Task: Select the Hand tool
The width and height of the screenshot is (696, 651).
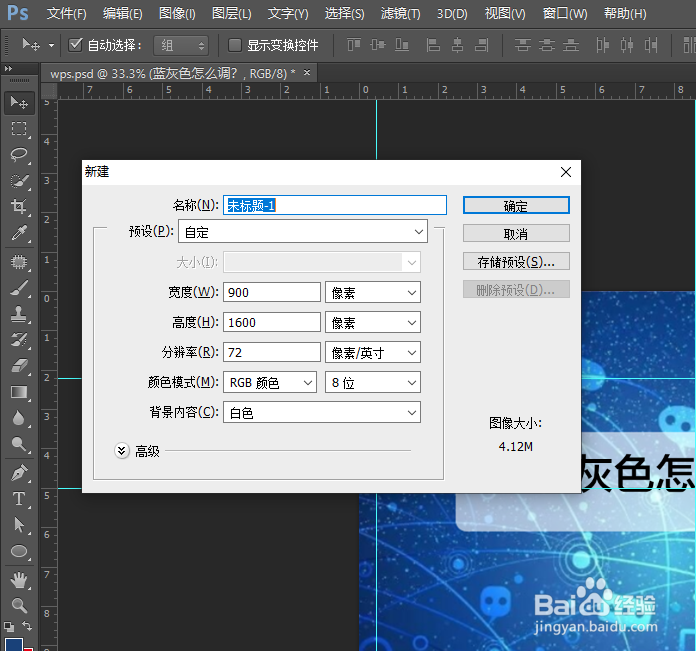Action: click(x=19, y=580)
